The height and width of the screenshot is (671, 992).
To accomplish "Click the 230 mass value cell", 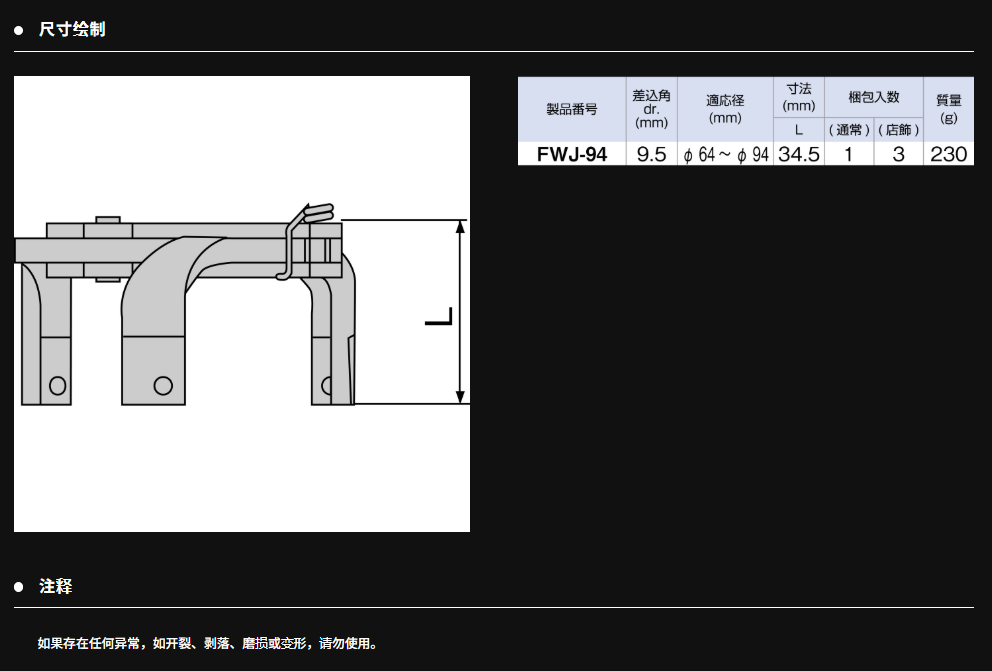I will tap(948, 154).
